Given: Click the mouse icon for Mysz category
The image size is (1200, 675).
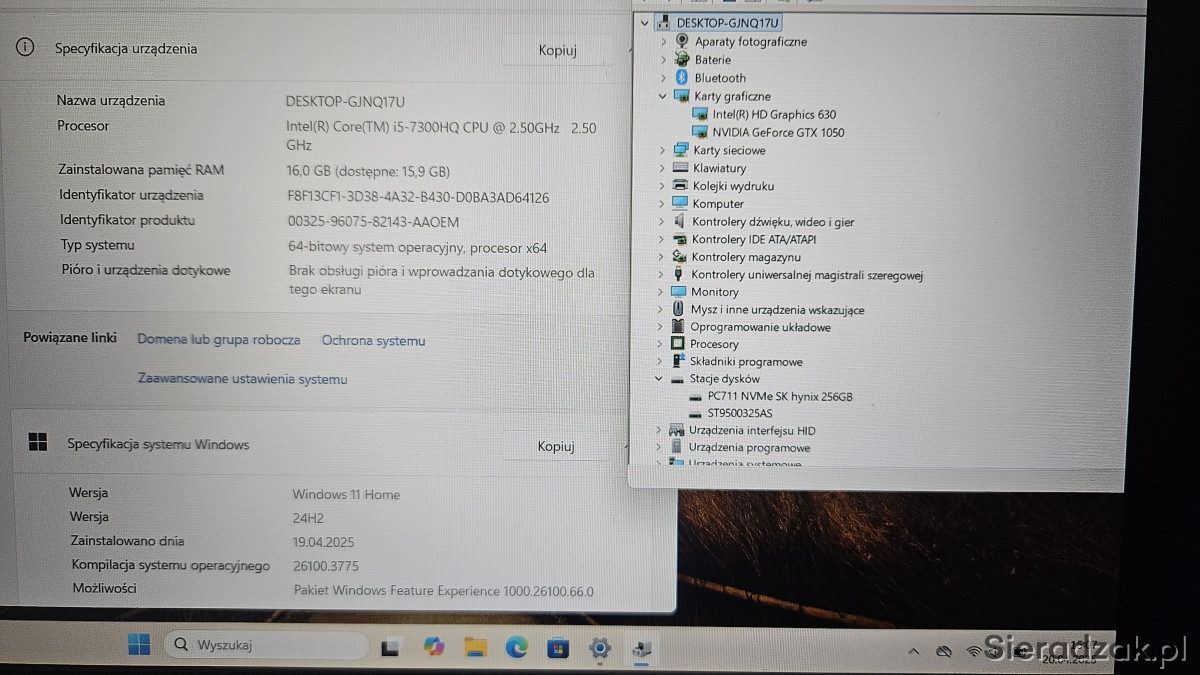Looking at the screenshot, I should pyautogui.click(x=679, y=310).
